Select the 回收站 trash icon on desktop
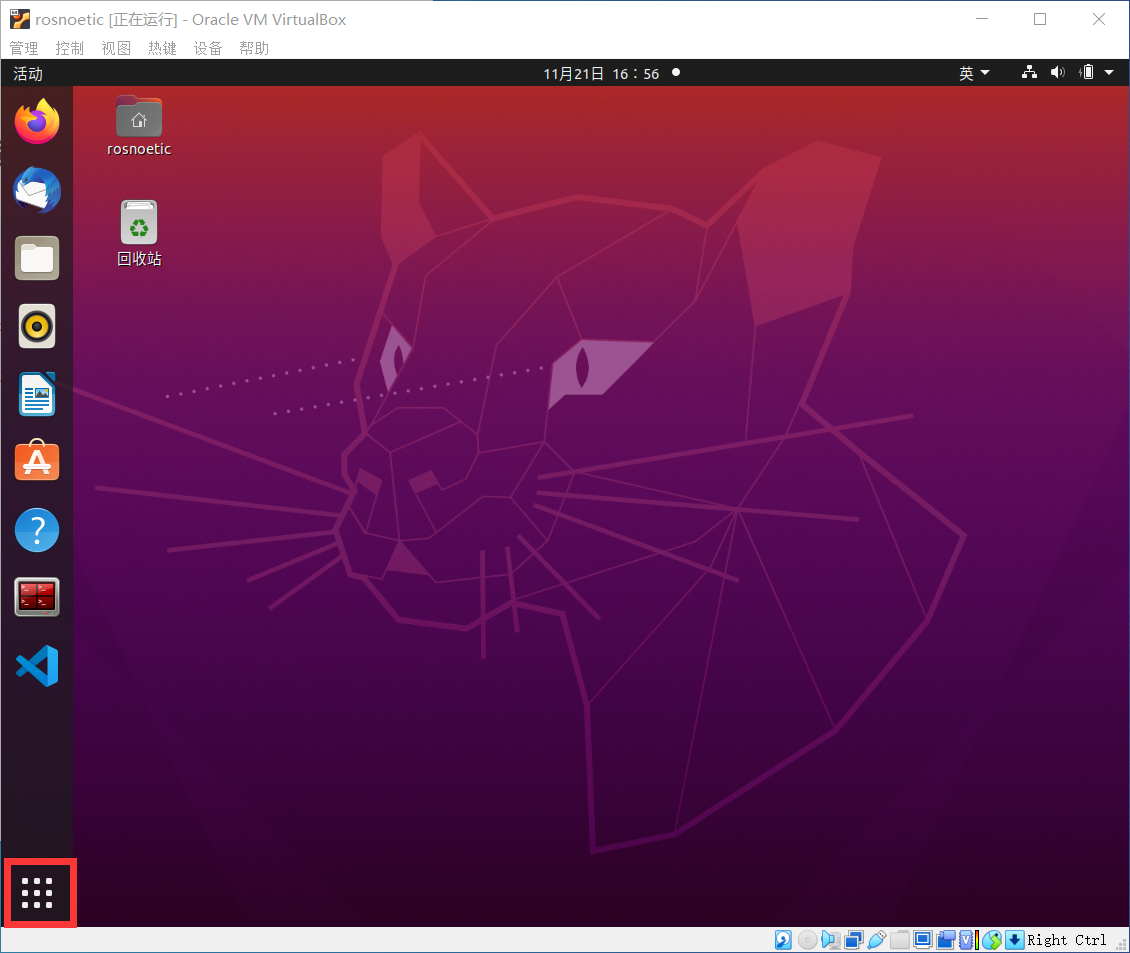 [139, 234]
